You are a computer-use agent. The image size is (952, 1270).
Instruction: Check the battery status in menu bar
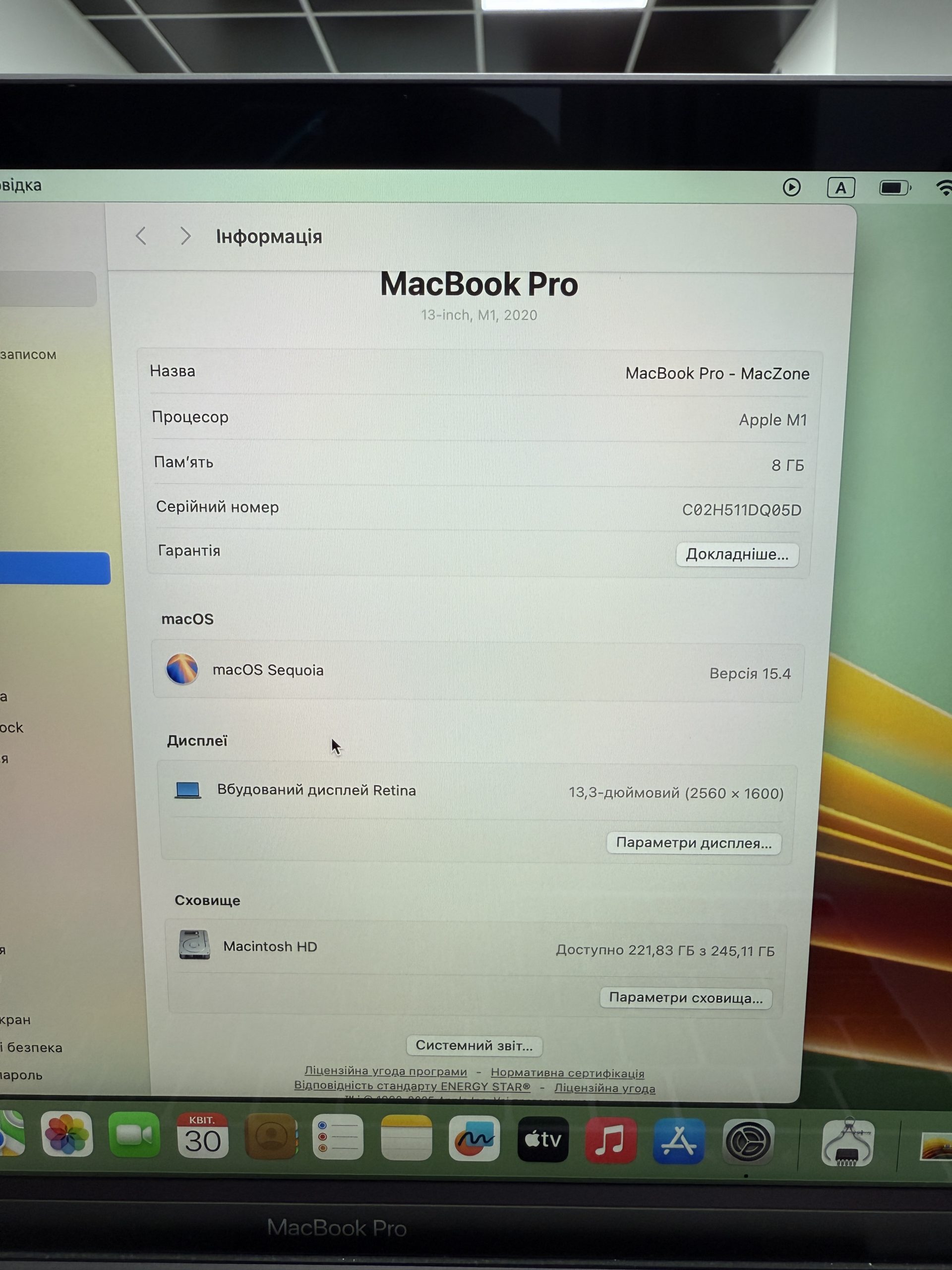[x=895, y=188]
